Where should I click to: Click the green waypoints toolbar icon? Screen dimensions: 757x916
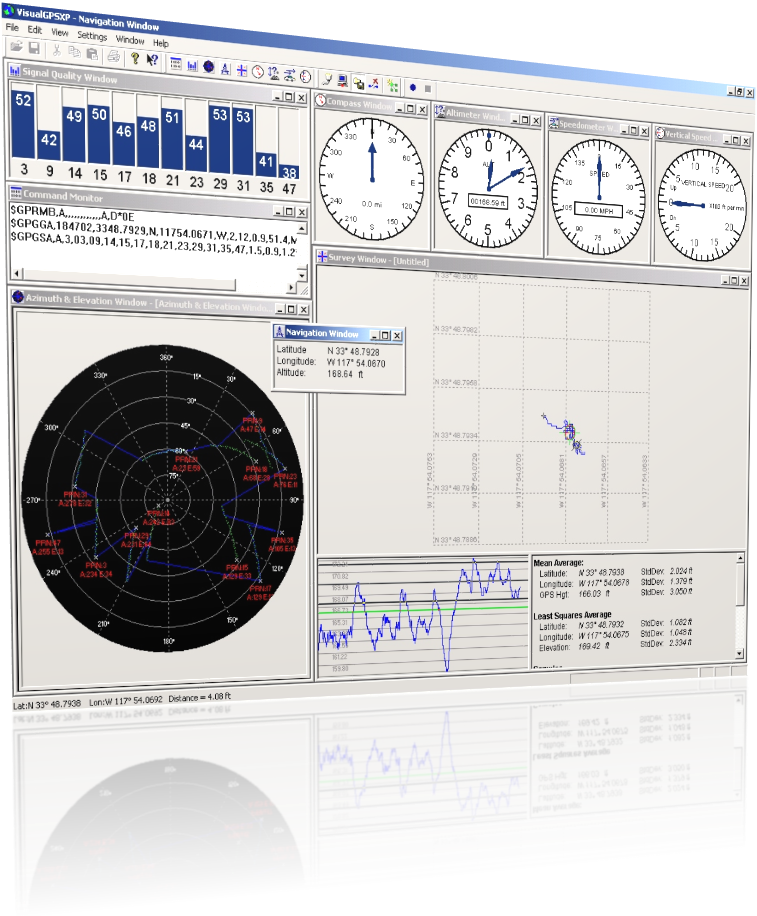click(393, 86)
